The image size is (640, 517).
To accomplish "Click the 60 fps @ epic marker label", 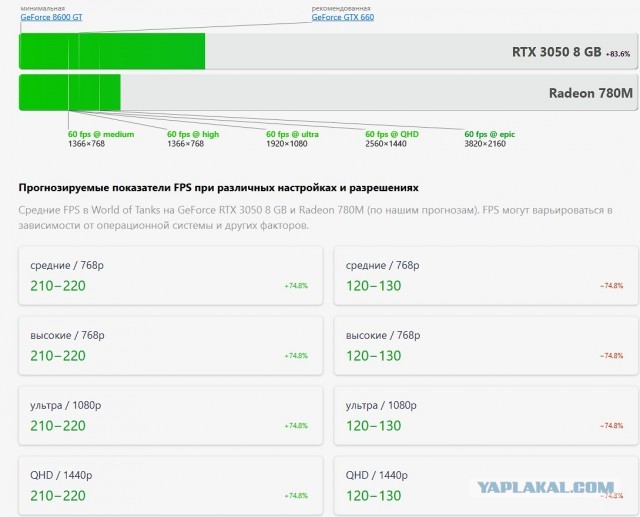I will pos(490,134).
